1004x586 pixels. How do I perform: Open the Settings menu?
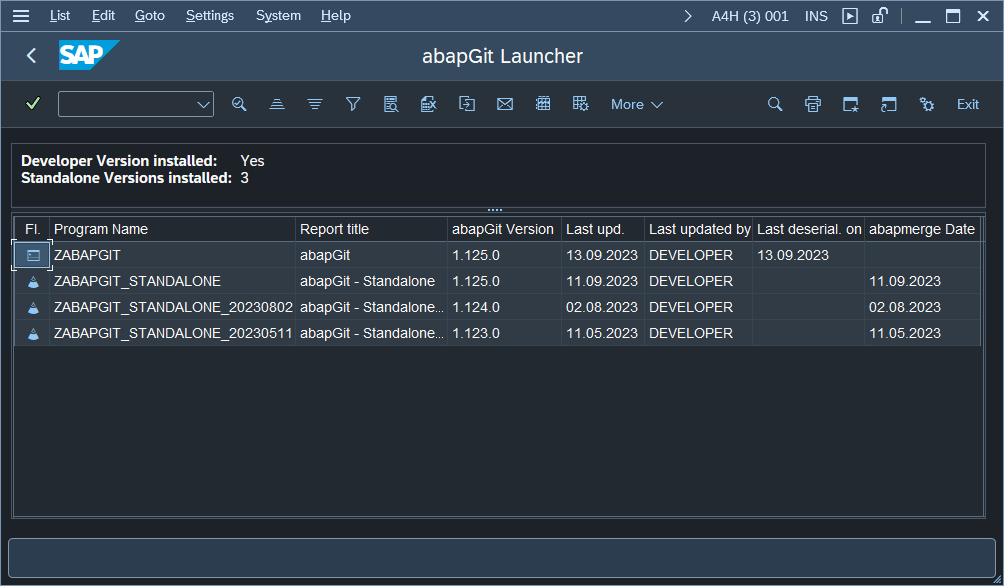(210, 16)
